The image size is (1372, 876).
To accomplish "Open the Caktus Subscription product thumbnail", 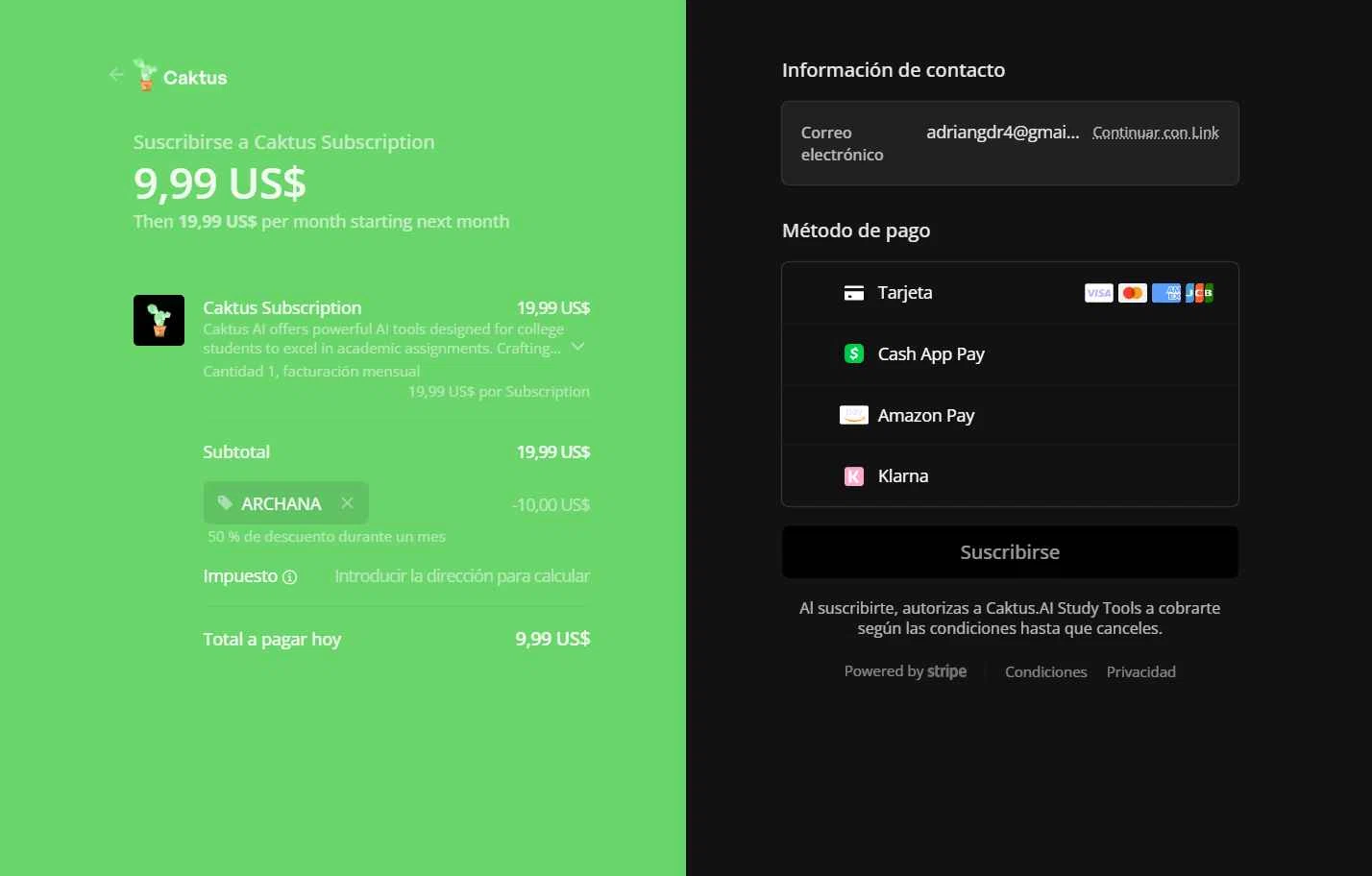I will [x=159, y=320].
